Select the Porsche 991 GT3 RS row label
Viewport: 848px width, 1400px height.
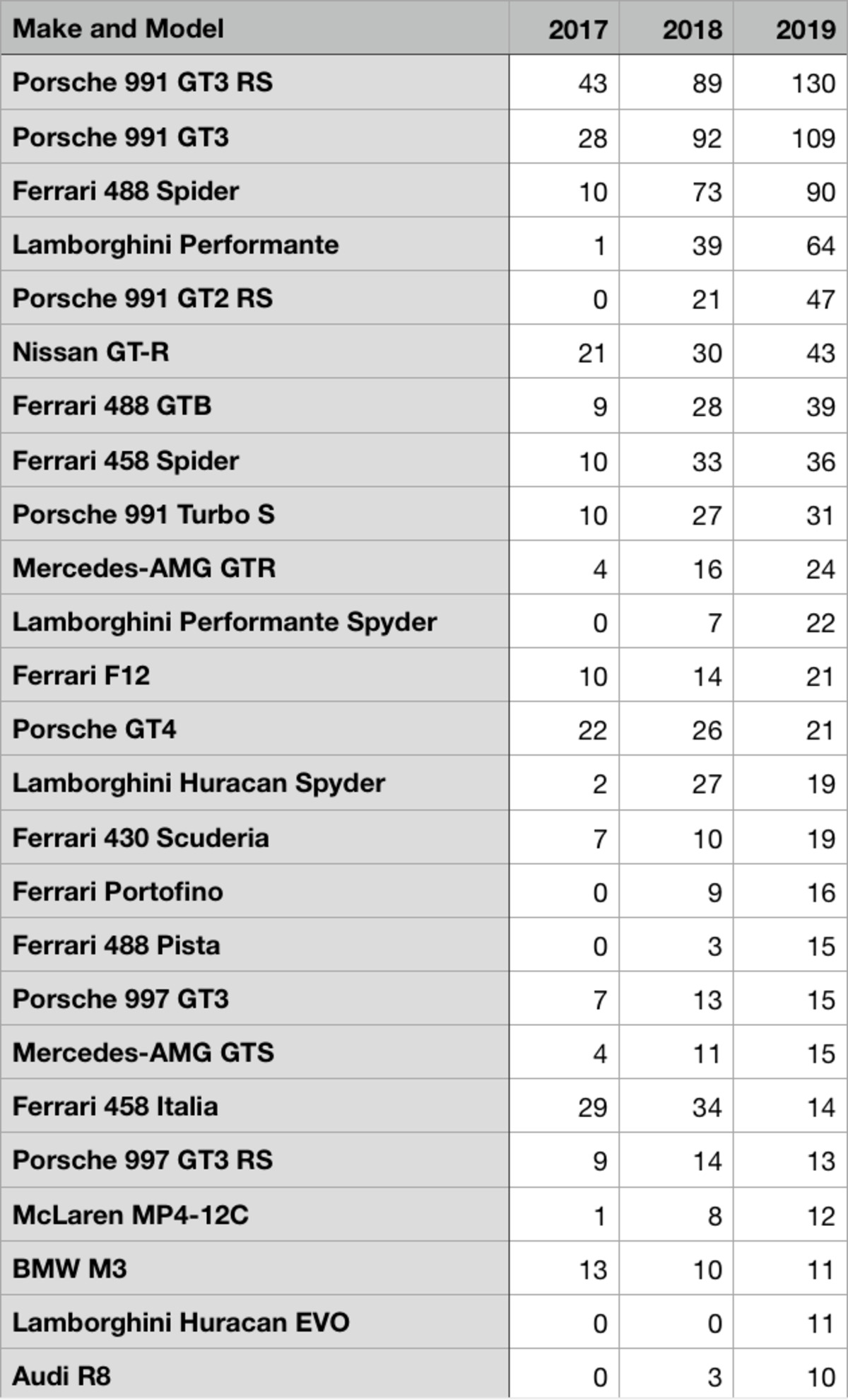254,82
